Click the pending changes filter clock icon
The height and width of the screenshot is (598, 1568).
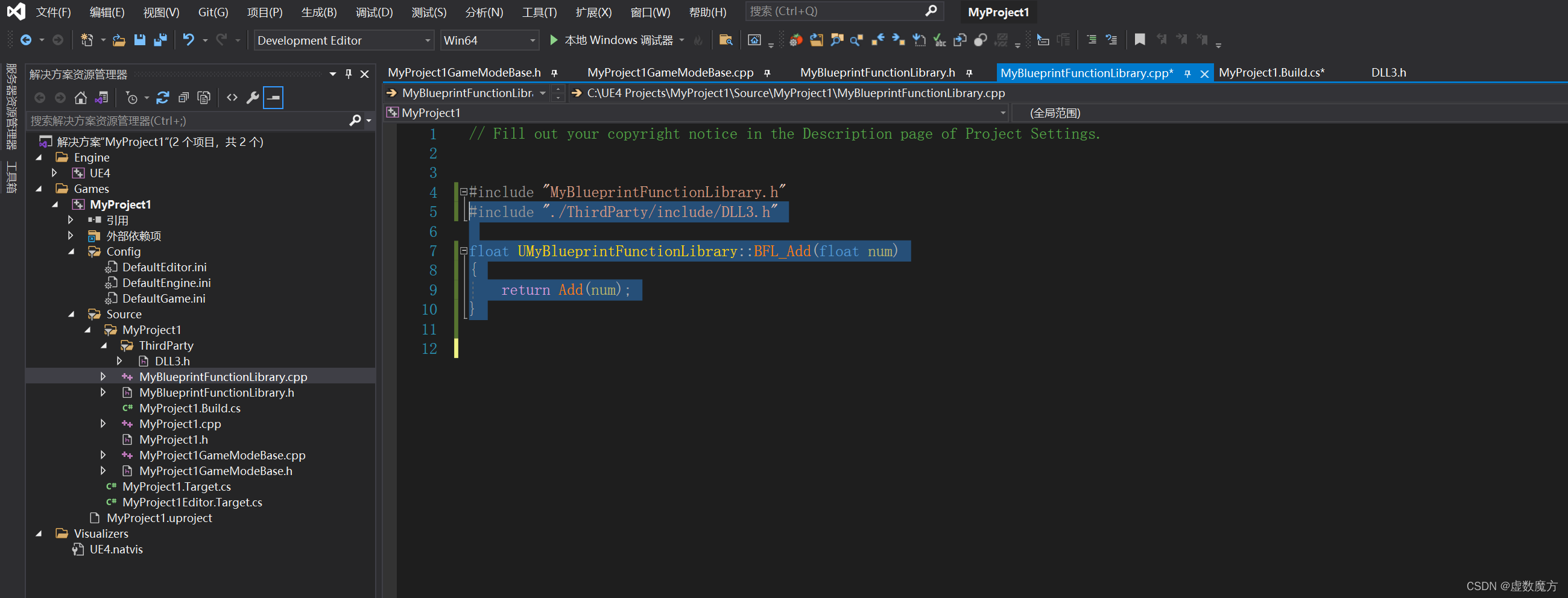coord(131,97)
